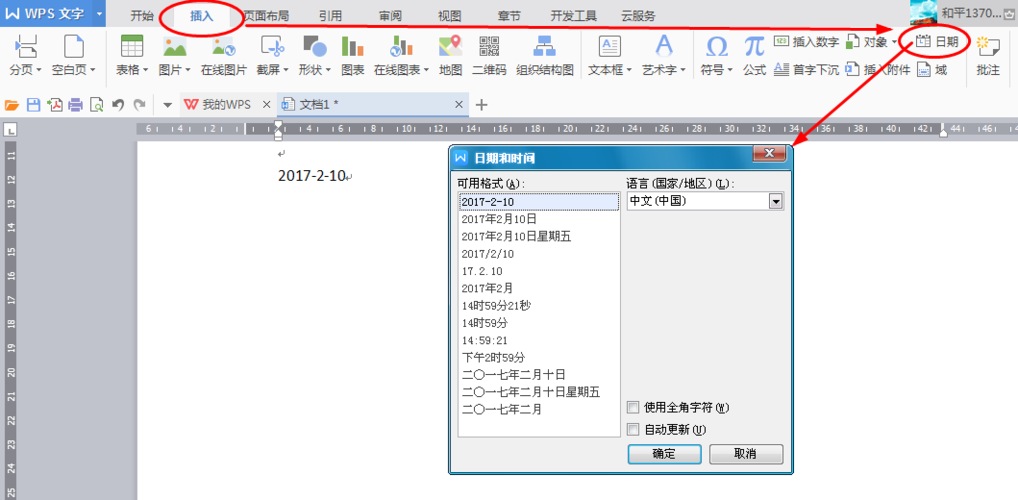Open the online charts tool
The width and height of the screenshot is (1018, 500).
click(401, 46)
